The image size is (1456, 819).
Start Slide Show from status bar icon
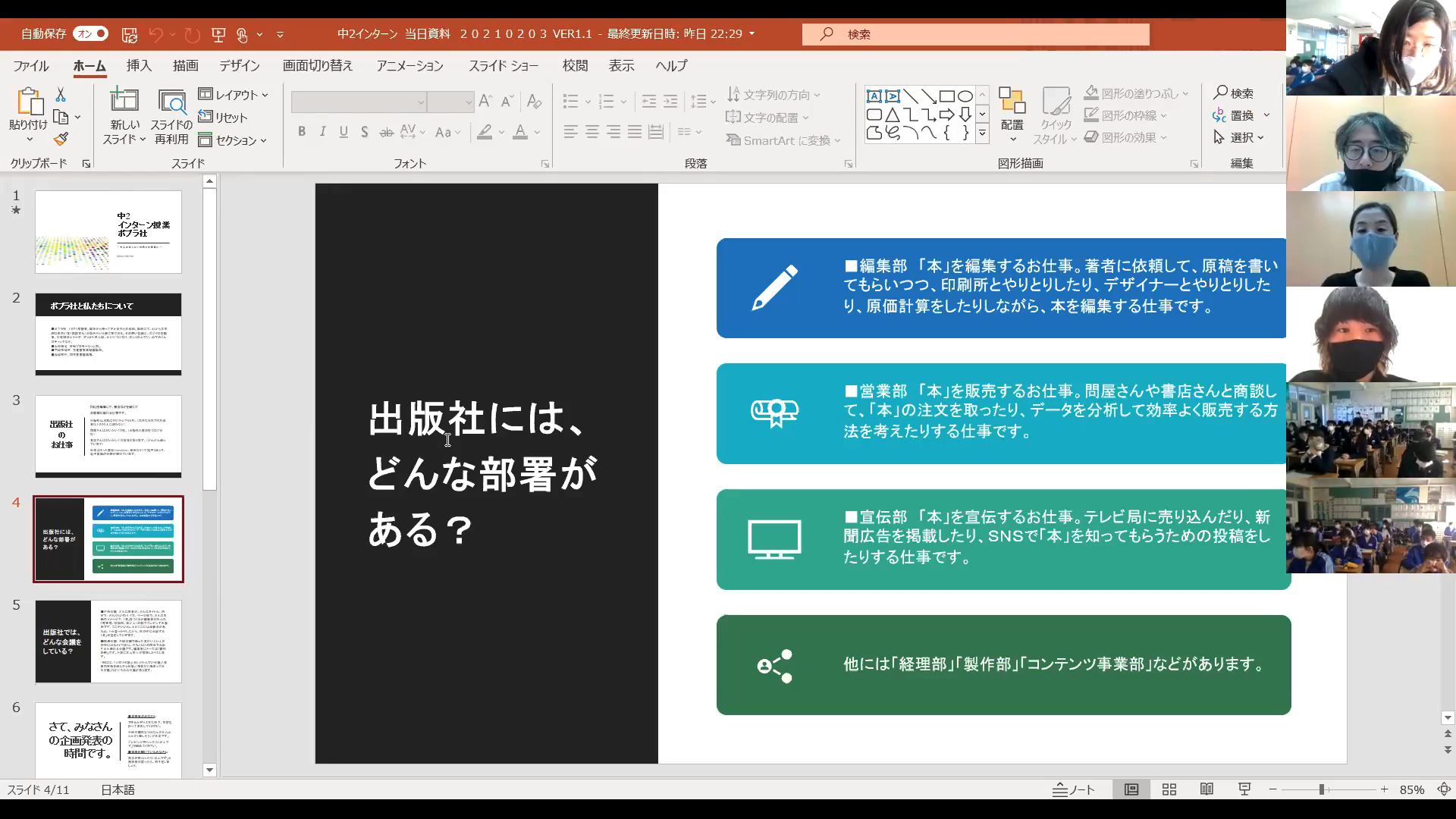coord(1244,789)
